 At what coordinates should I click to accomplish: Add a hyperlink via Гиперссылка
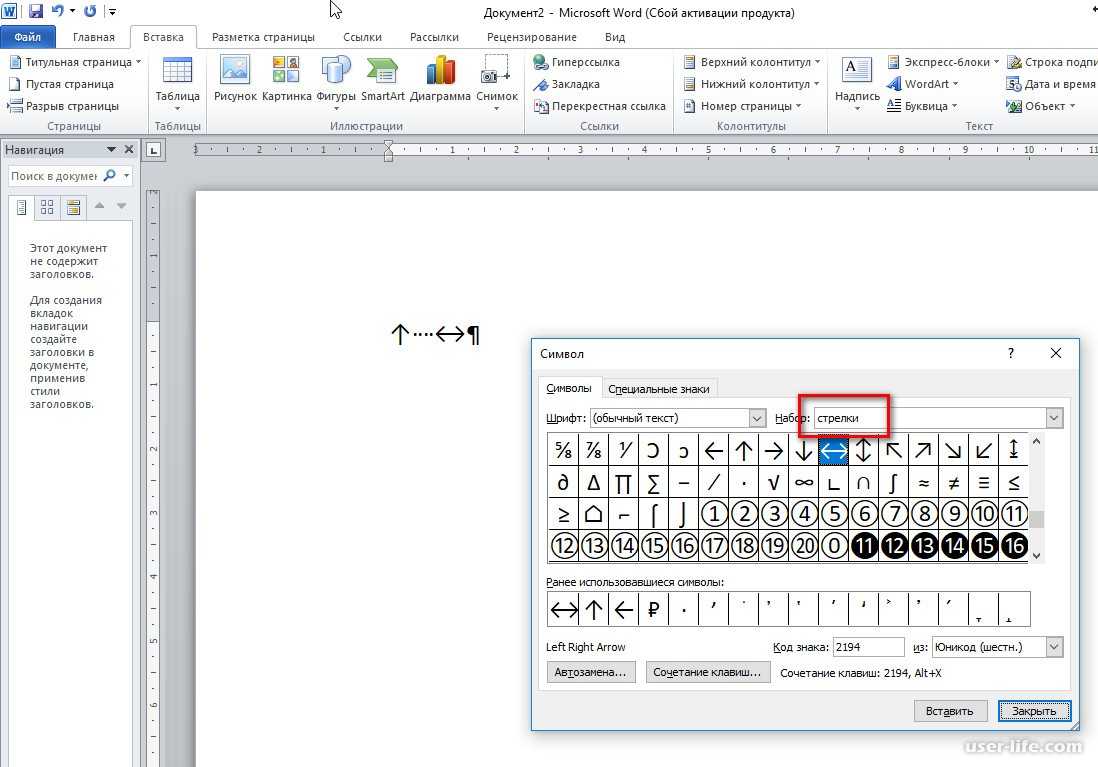pos(576,62)
